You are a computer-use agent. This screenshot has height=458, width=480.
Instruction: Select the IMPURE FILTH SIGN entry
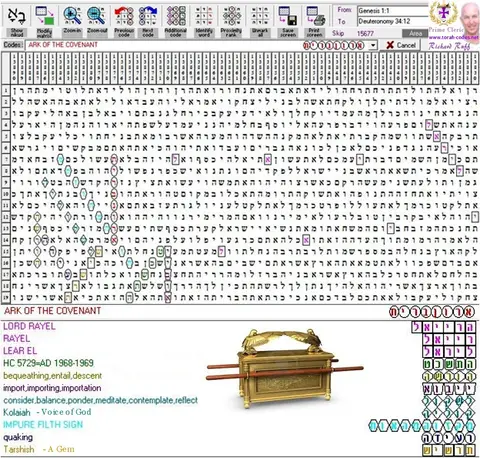click(x=43, y=425)
